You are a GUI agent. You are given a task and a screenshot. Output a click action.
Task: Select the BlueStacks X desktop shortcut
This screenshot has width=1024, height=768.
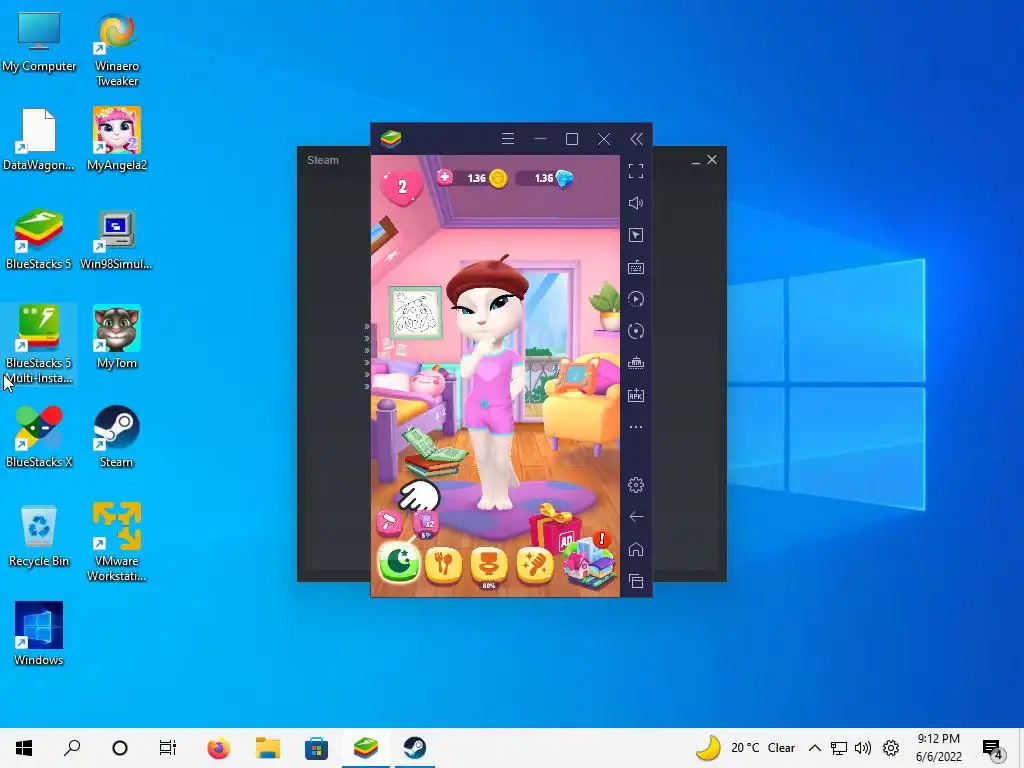39,436
